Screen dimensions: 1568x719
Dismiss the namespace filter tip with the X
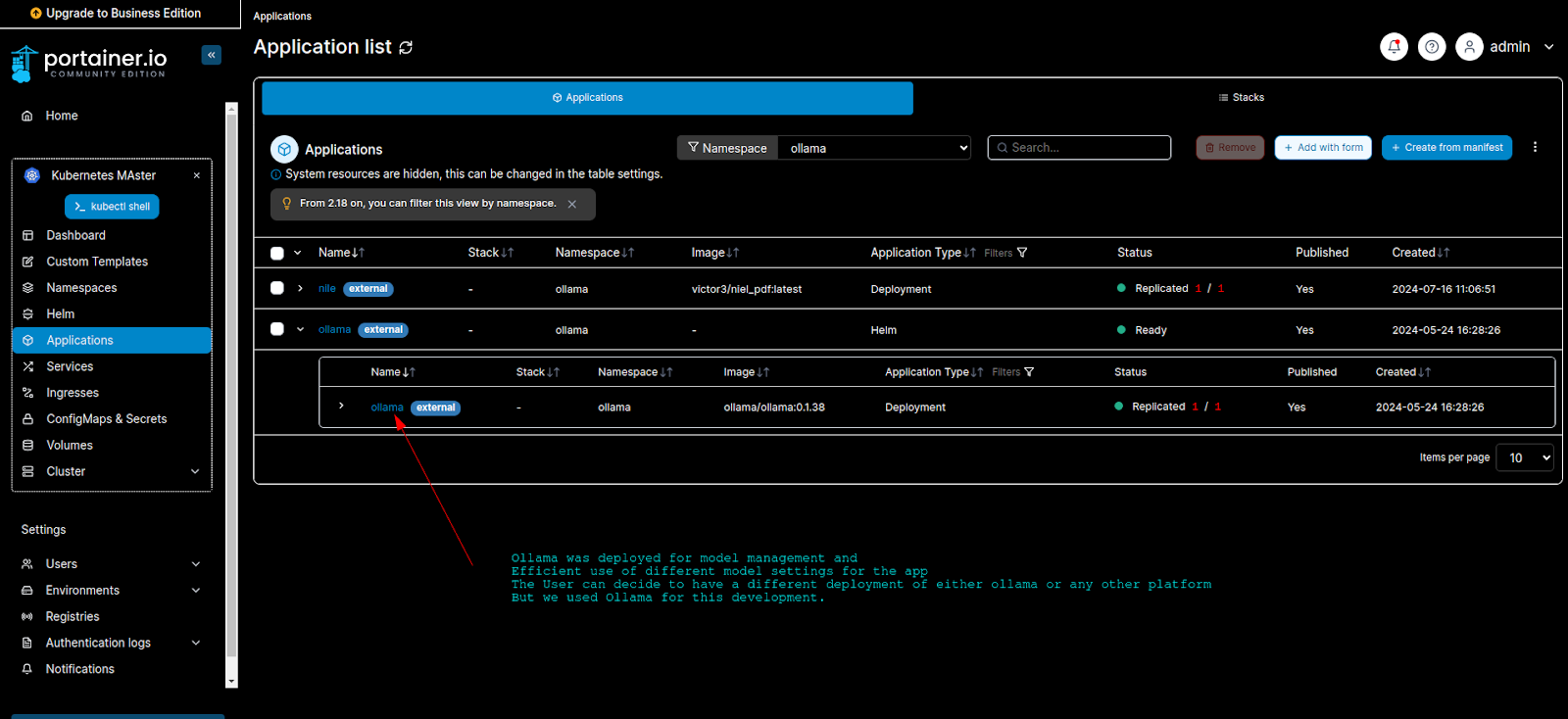tap(572, 204)
